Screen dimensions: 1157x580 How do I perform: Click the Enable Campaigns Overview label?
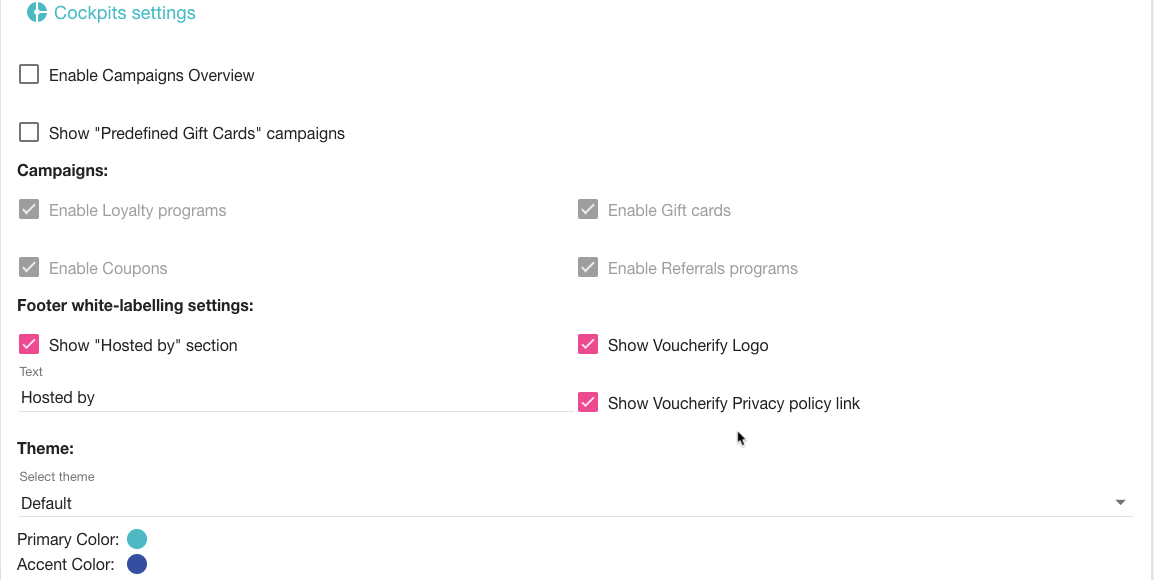point(151,75)
